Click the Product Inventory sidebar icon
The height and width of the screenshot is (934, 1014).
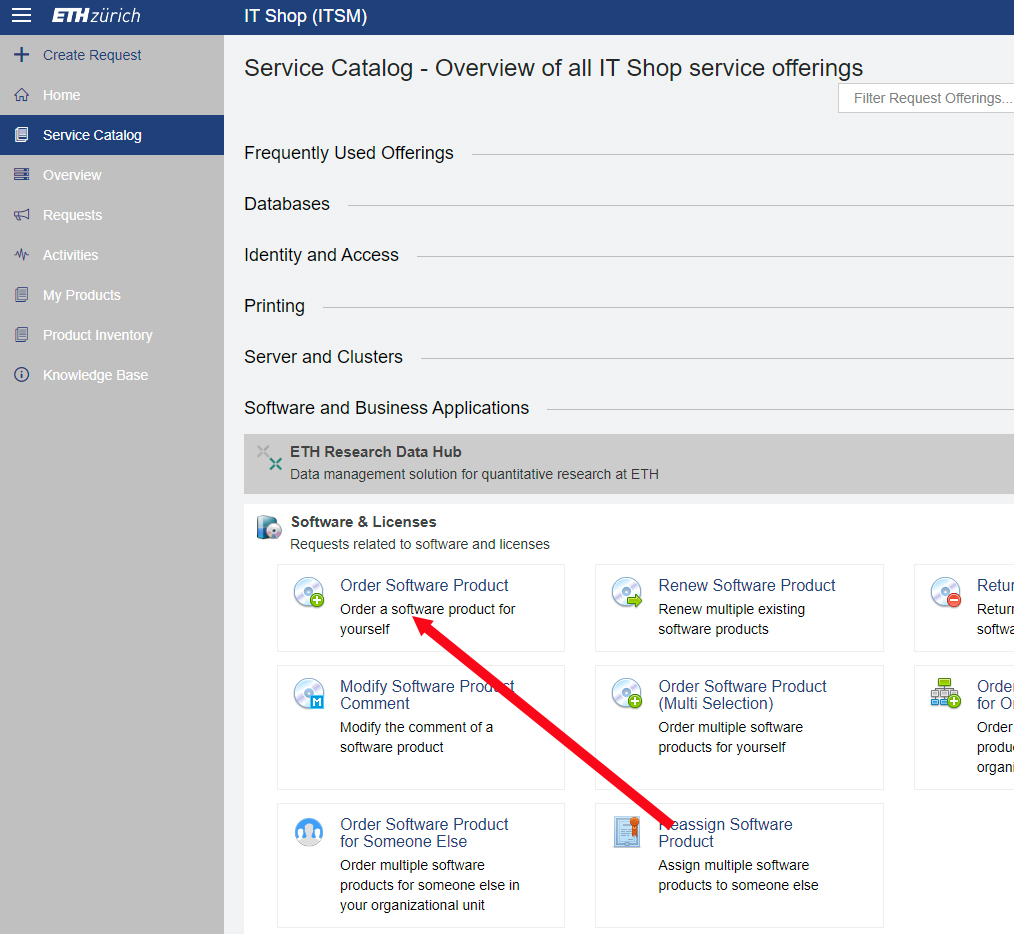coord(21,335)
